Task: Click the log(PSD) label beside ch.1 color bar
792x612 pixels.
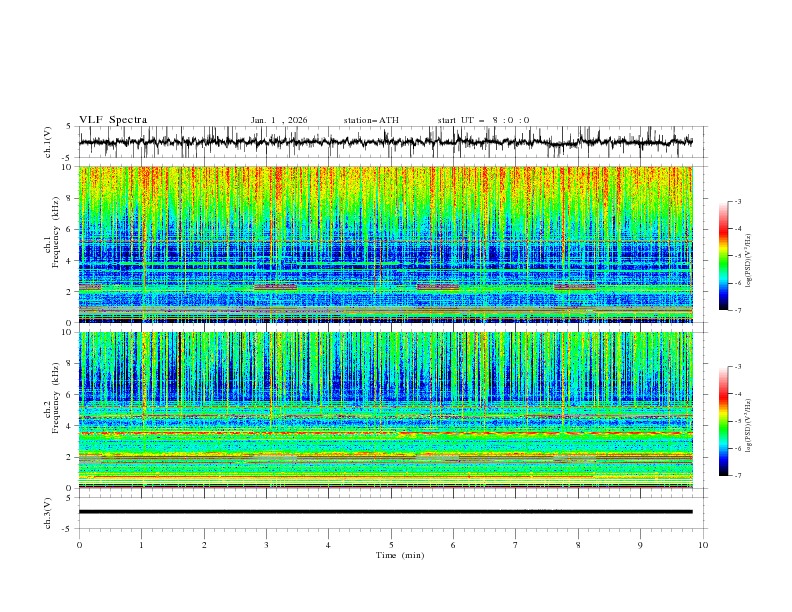Action: click(x=749, y=261)
